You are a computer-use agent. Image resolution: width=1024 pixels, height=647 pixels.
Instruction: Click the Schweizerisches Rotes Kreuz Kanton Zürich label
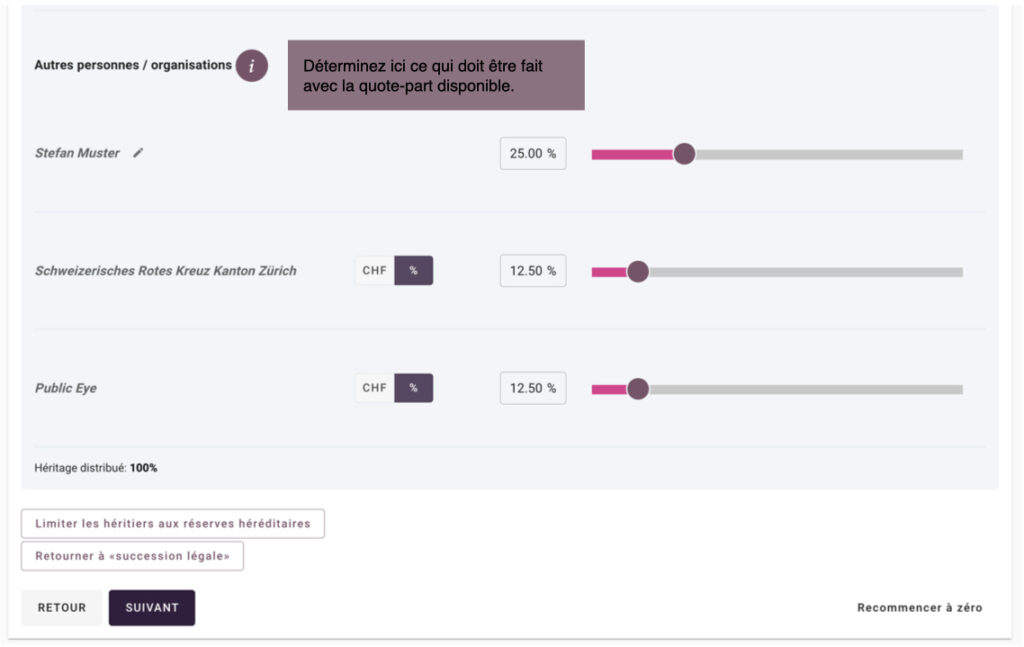[166, 271]
